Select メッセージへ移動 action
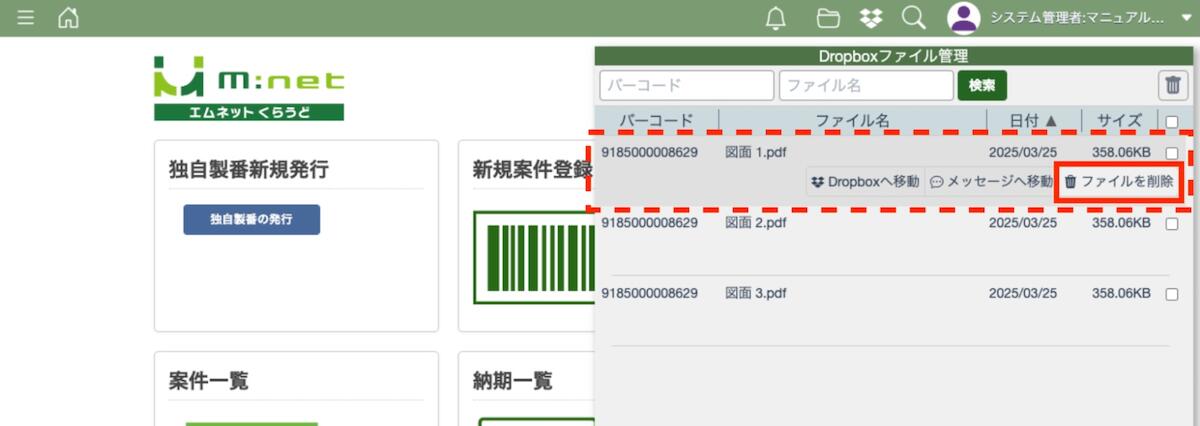The width and height of the screenshot is (1200, 426). click(991, 182)
